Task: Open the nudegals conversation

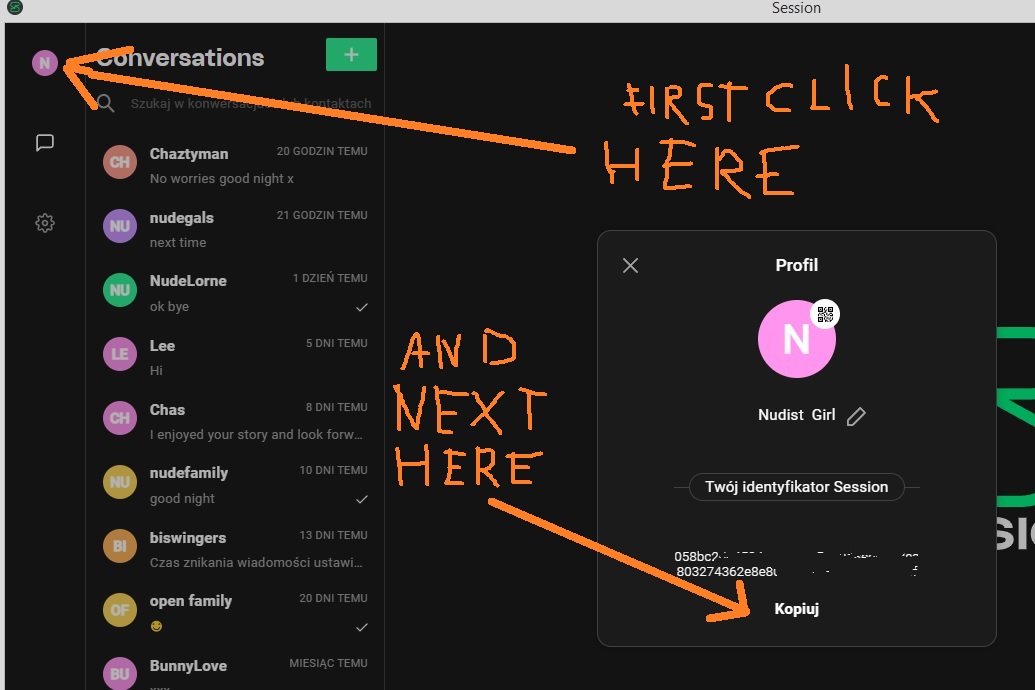Action: [x=235, y=229]
